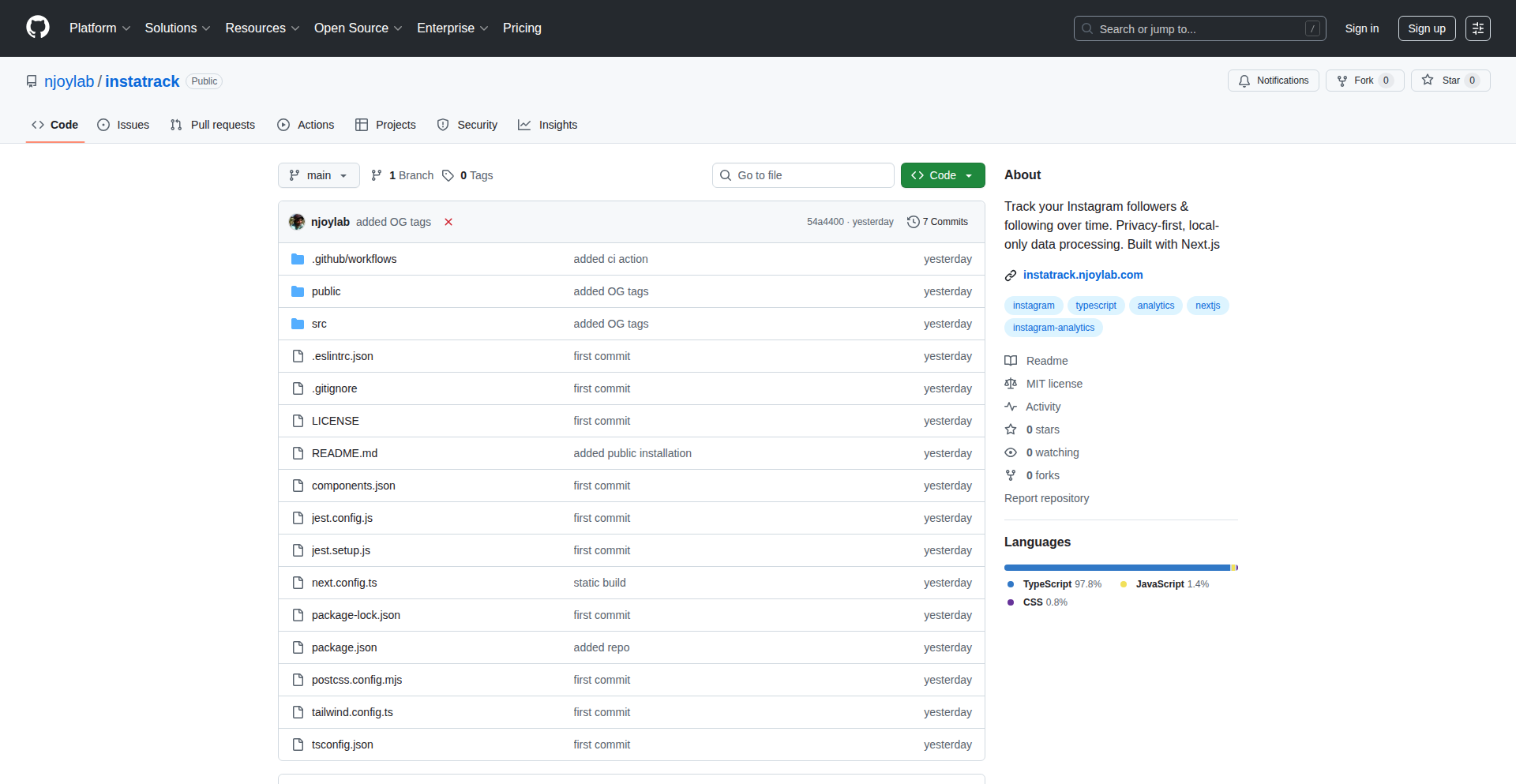Click the njoylab avatar in the commit row

tap(297, 222)
